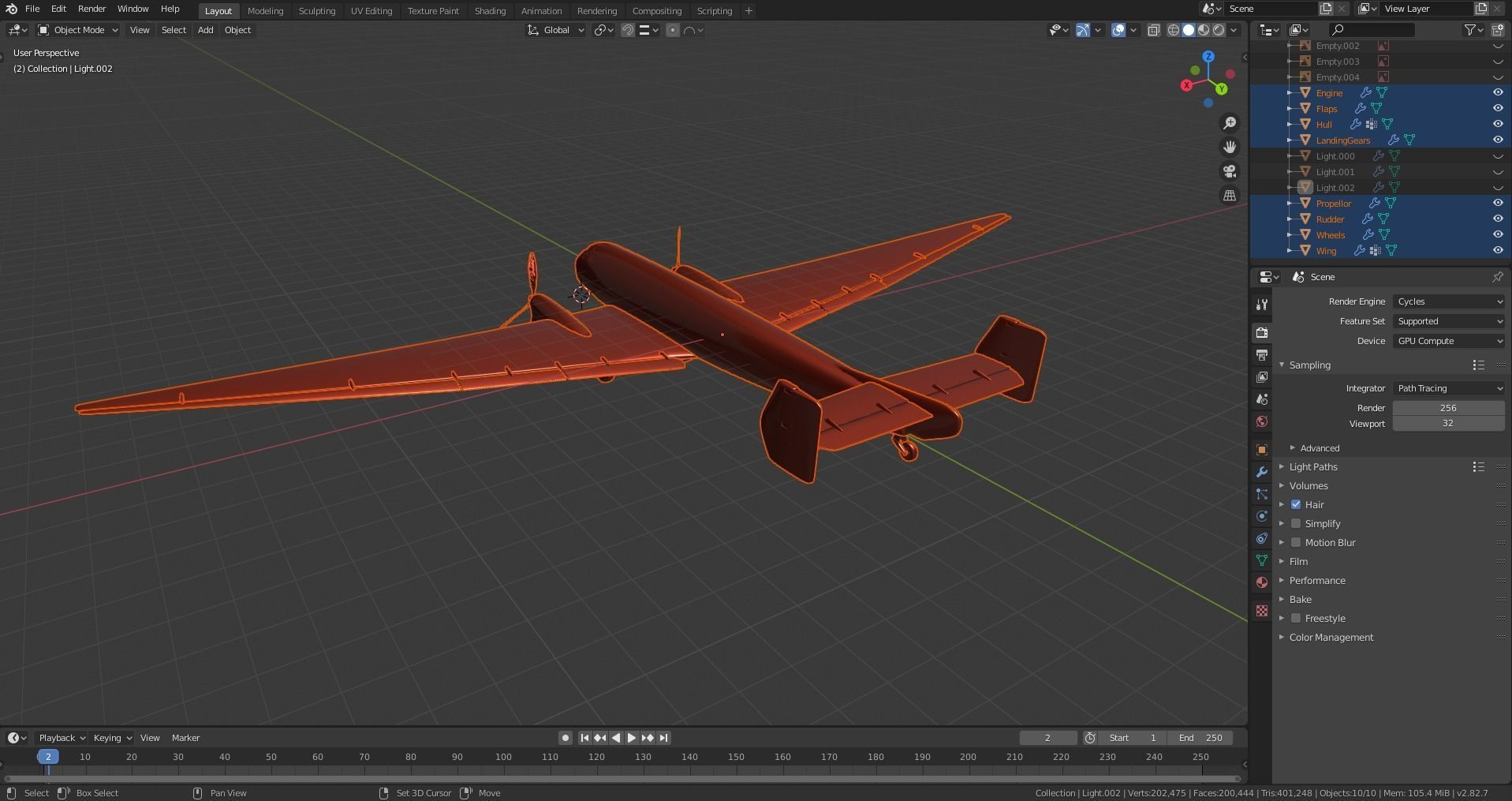
Task: Open the Object Constraints properties tab
Action: click(1262, 538)
